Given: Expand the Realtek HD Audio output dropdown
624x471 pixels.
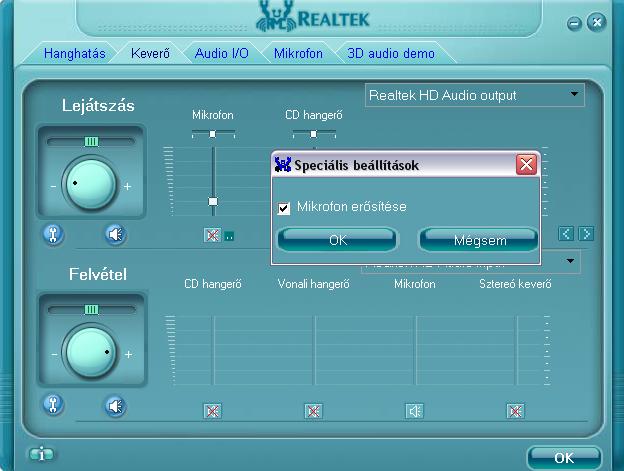Looking at the screenshot, I should tap(574, 95).
